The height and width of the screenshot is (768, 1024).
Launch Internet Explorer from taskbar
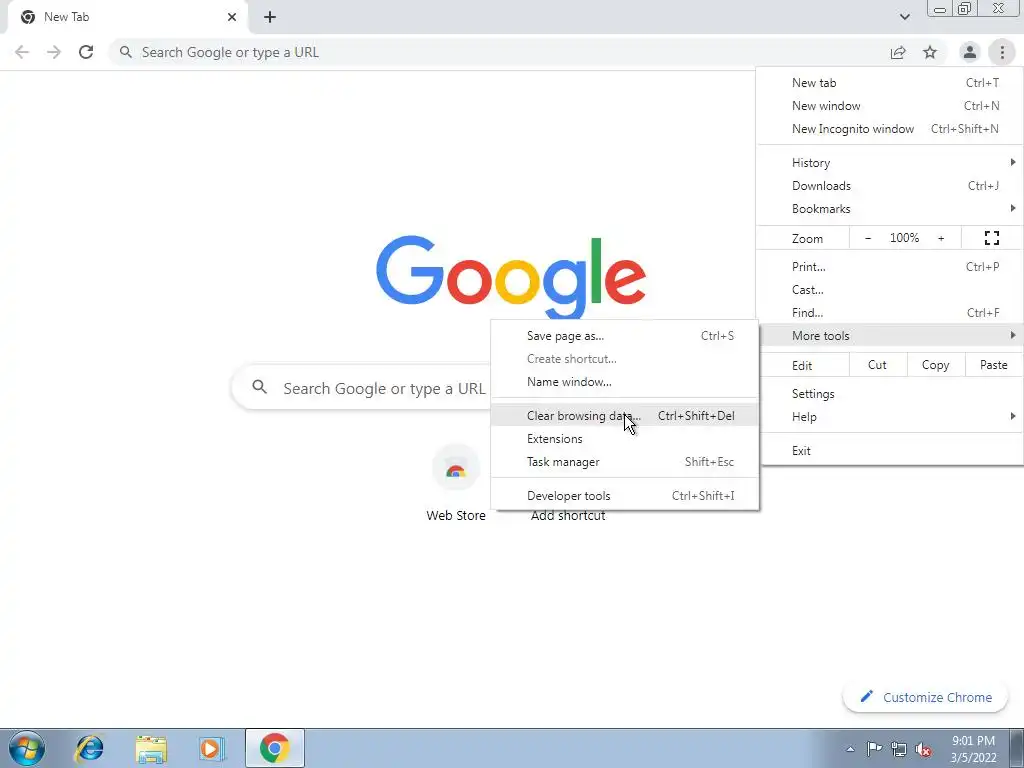coord(89,748)
